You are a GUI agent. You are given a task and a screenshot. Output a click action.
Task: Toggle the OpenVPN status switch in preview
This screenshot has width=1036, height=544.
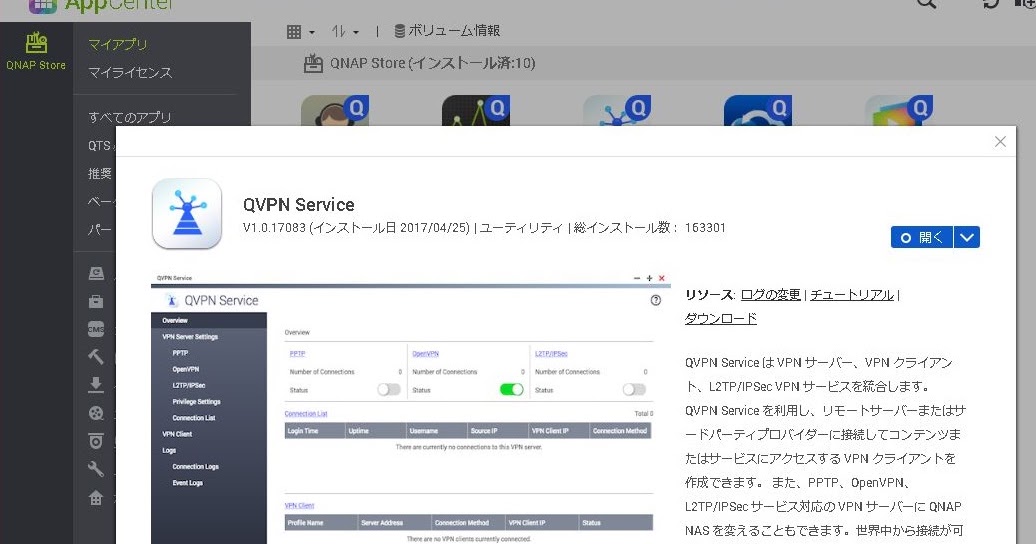point(511,389)
